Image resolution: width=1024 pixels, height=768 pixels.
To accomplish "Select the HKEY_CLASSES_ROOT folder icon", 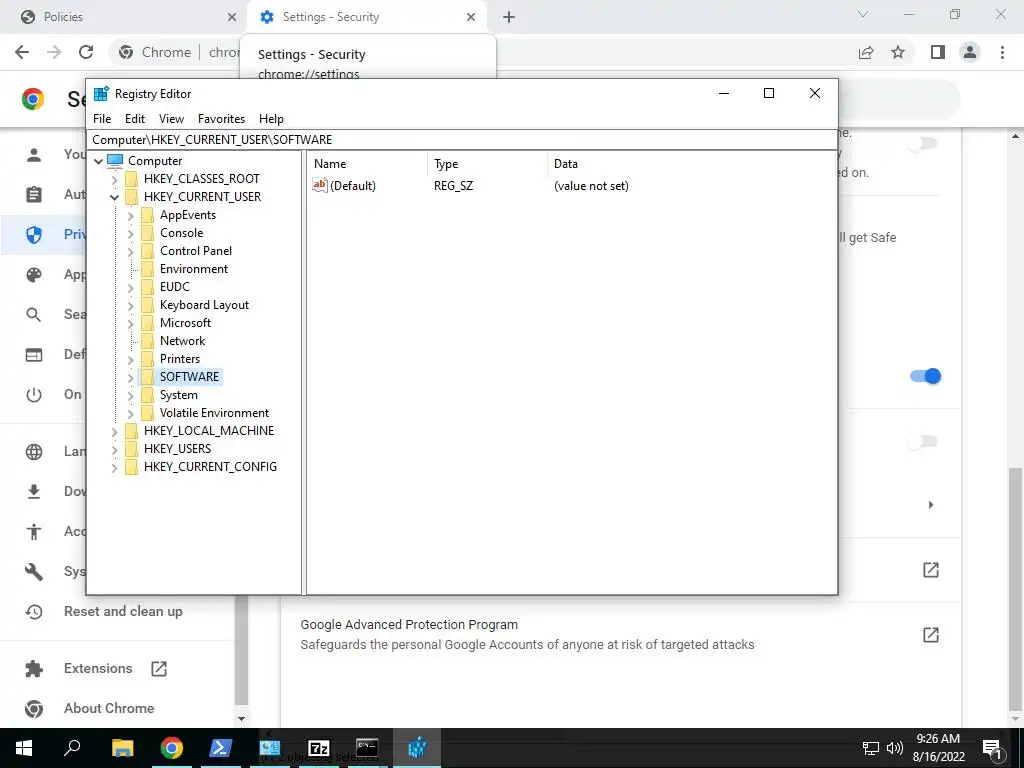I will pos(131,179).
